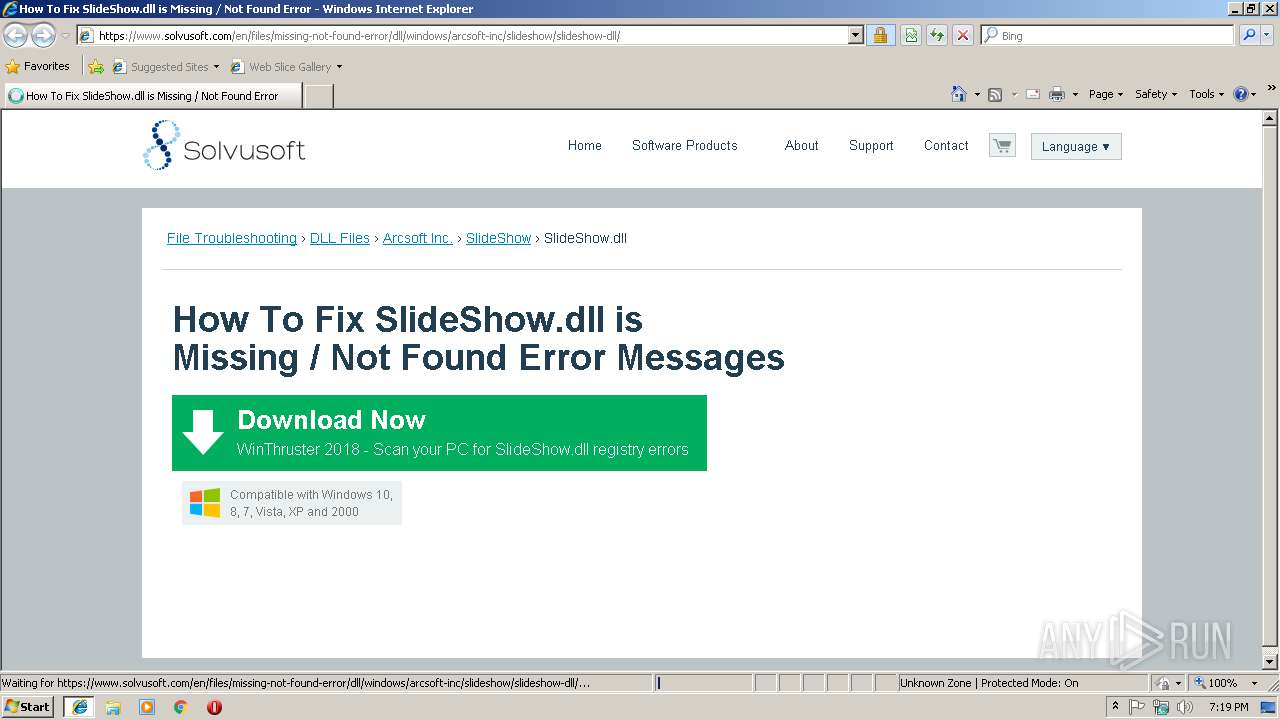Screen dimensions: 1280x720
Task: Click the Home page icon
Action: click(x=958, y=94)
